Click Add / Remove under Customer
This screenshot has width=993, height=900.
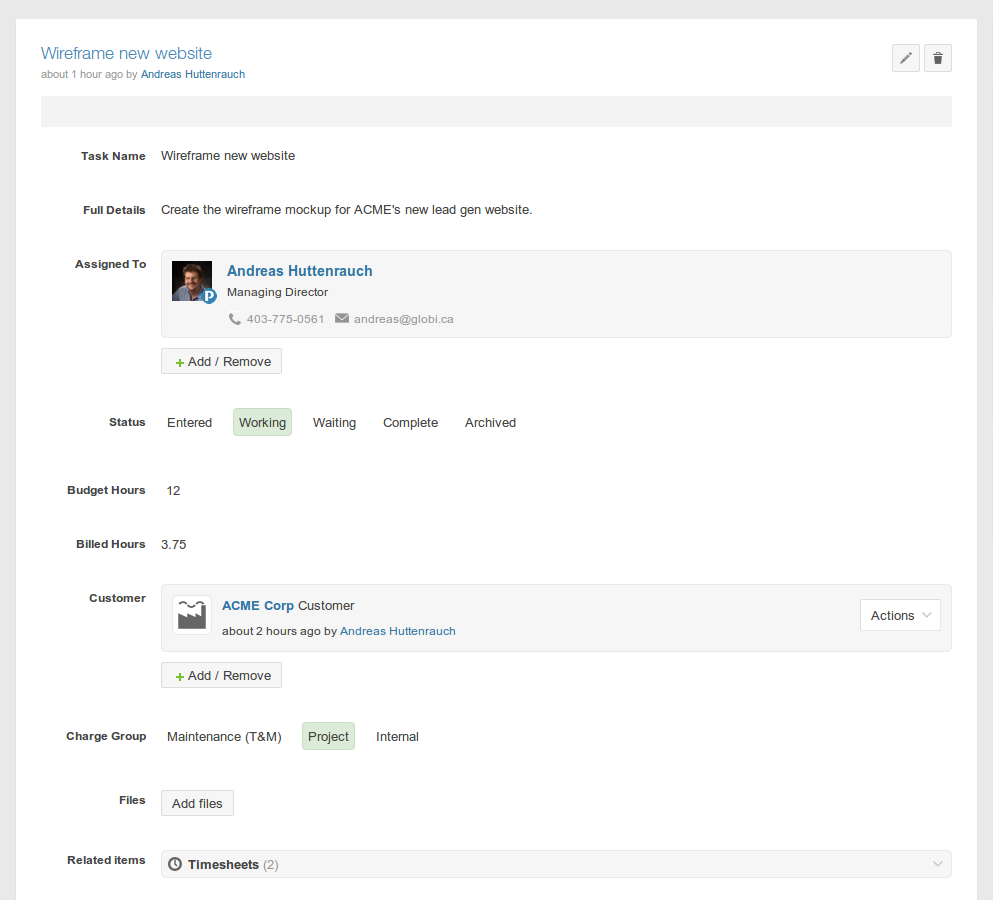point(221,675)
